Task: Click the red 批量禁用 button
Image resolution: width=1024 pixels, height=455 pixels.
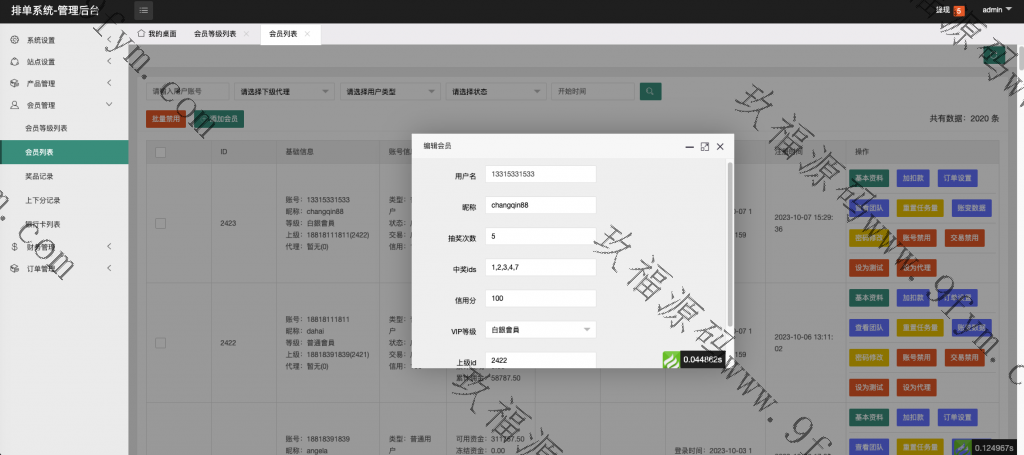Action: click(x=165, y=118)
